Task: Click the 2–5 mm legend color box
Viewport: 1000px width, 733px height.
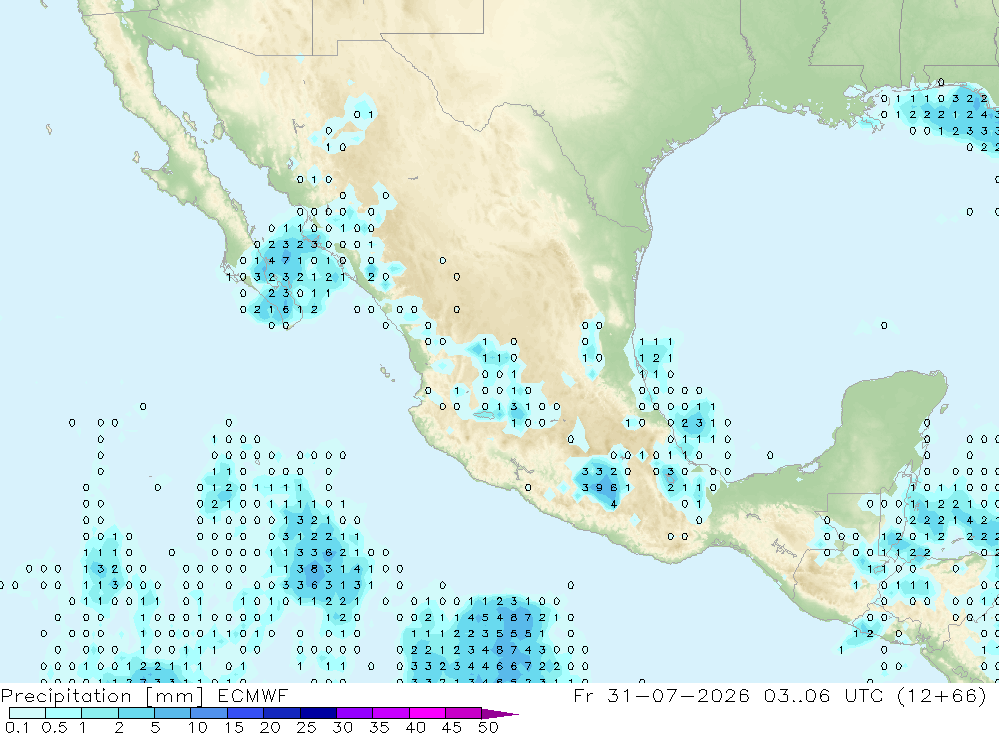Action: point(136,713)
